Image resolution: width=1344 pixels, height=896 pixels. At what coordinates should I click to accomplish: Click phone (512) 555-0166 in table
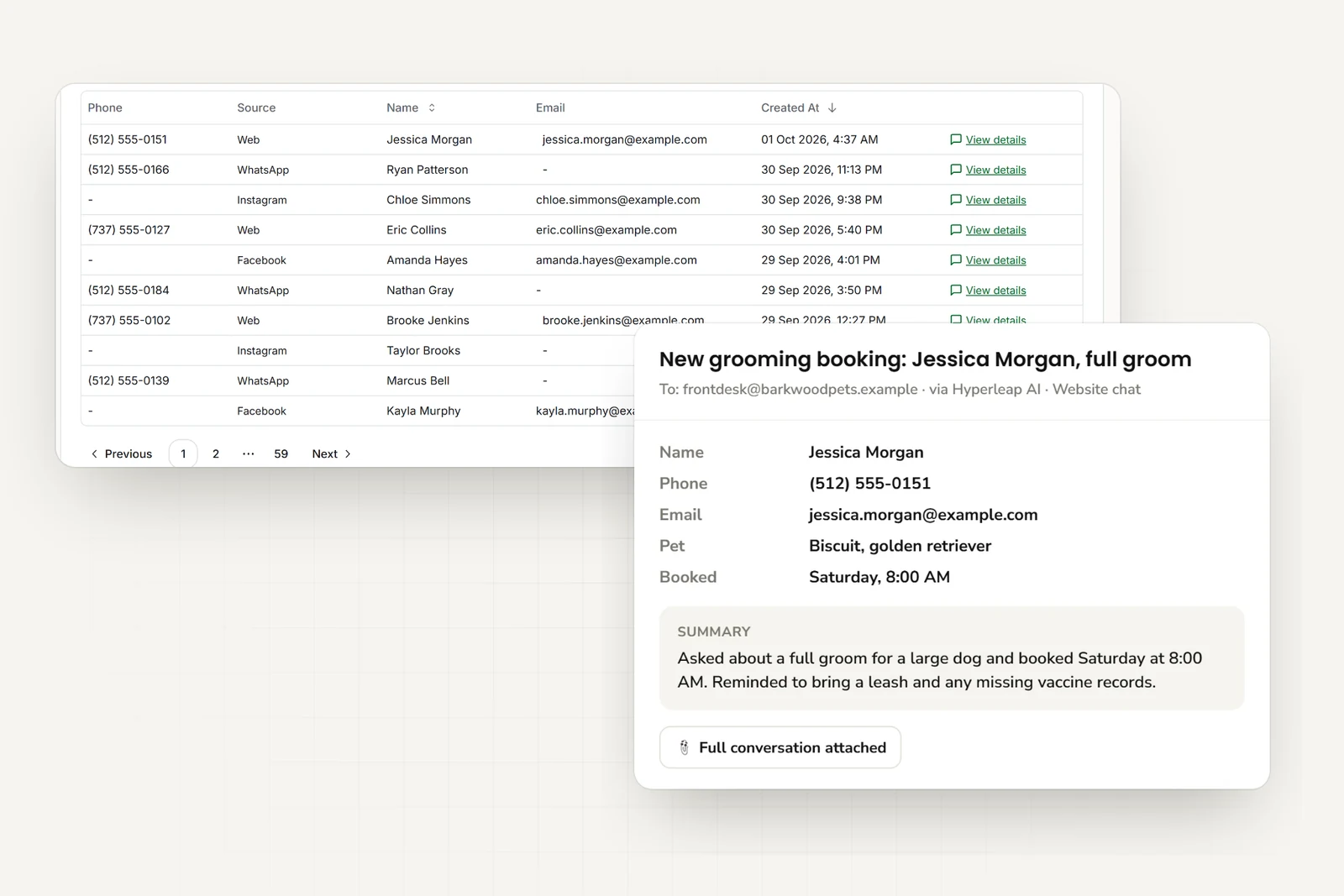tap(129, 170)
